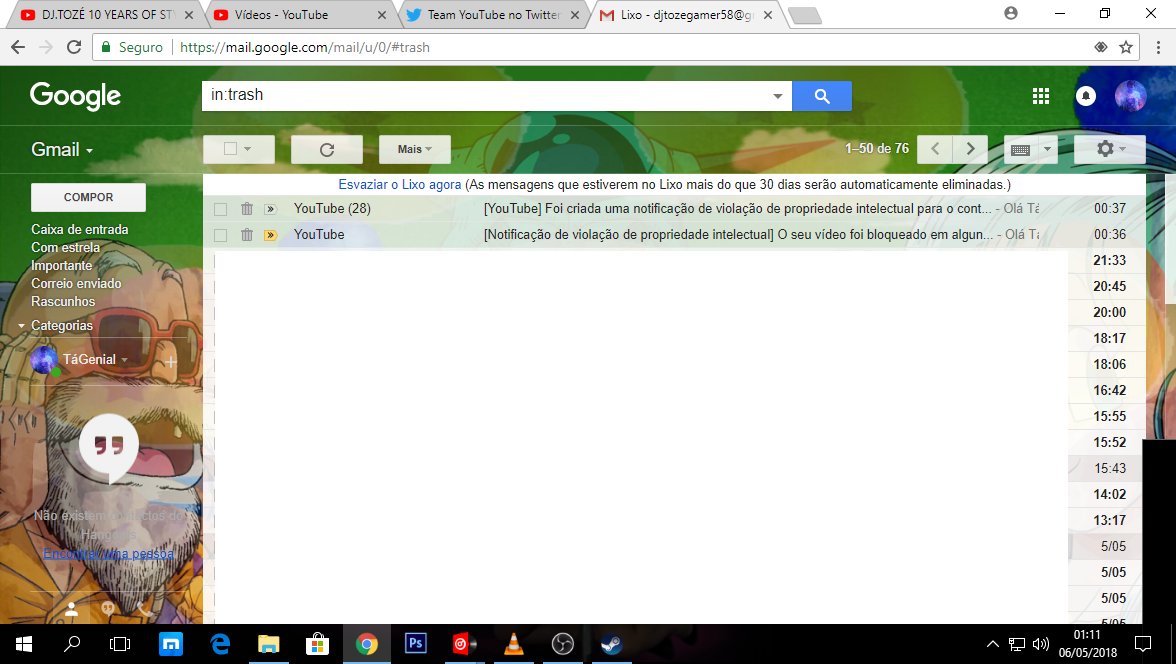The width and height of the screenshot is (1176, 664).
Task: Click the browser back button
Action: coord(18,47)
